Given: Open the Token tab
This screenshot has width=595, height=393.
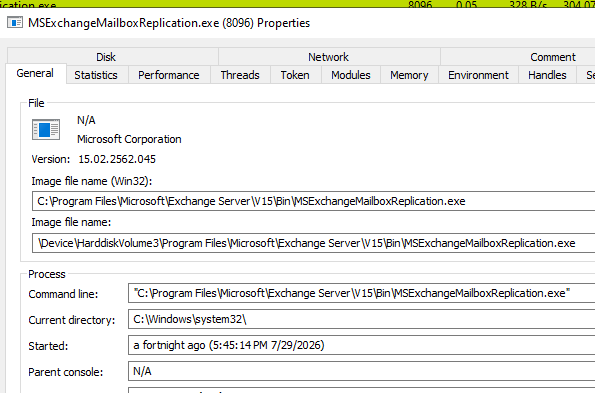Looking at the screenshot, I should pos(295,75).
